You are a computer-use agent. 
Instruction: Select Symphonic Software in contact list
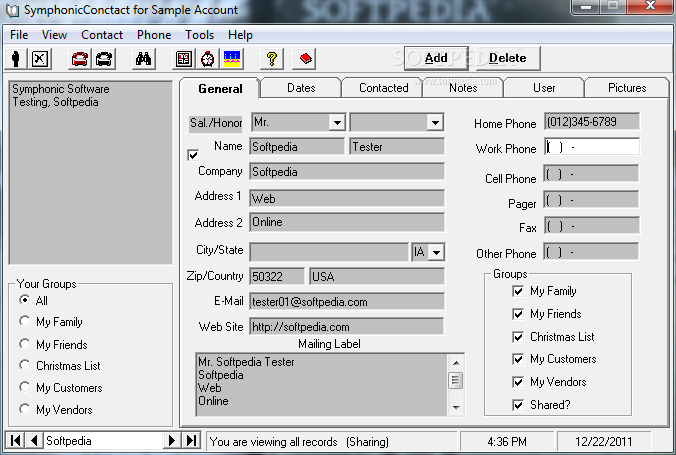(x=61, y=89)
